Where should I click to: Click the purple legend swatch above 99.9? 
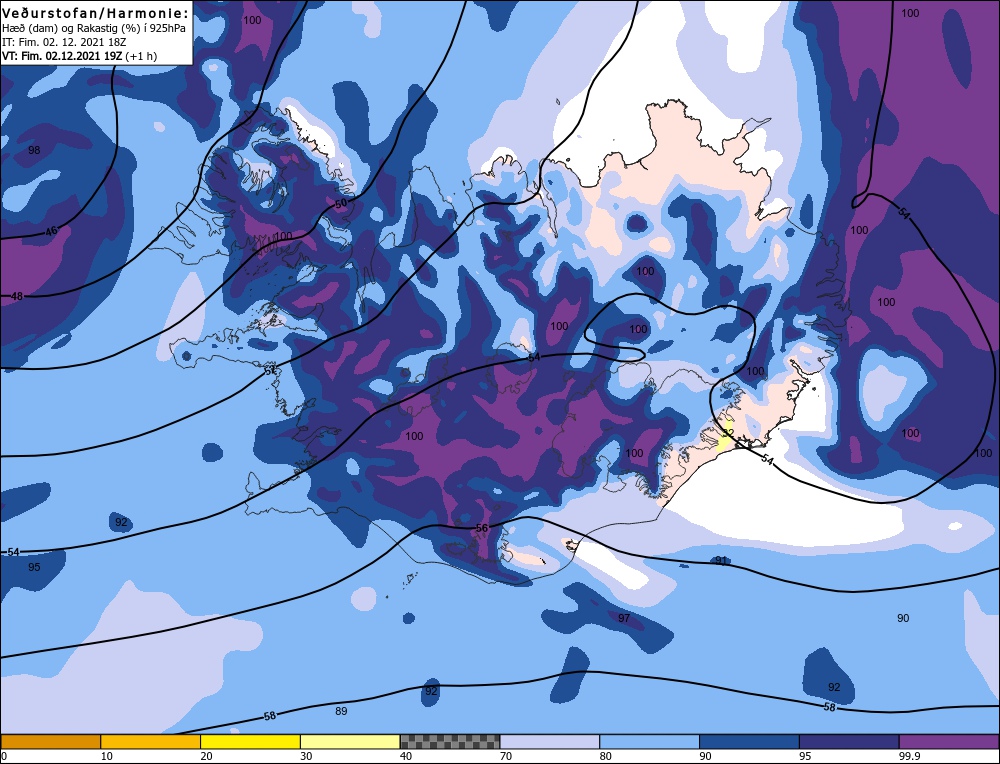pos(949,741)
